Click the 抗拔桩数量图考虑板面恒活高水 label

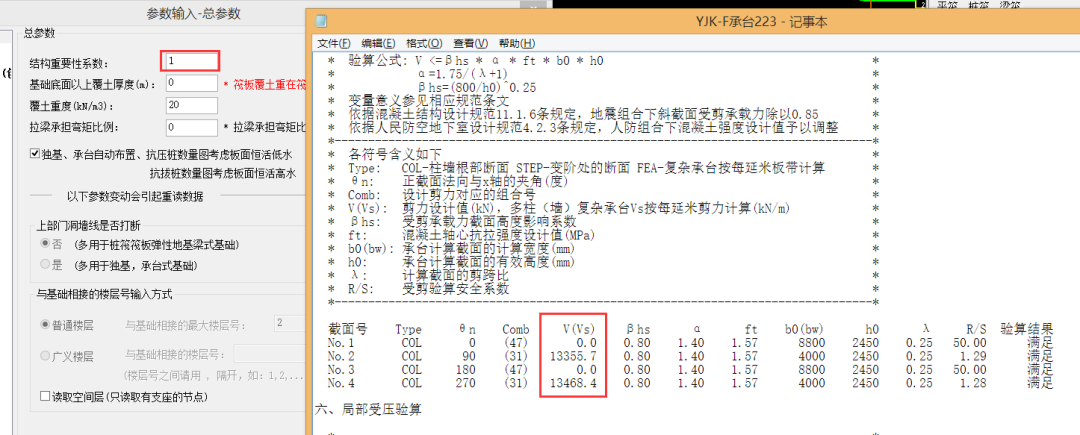pos(223,173)
